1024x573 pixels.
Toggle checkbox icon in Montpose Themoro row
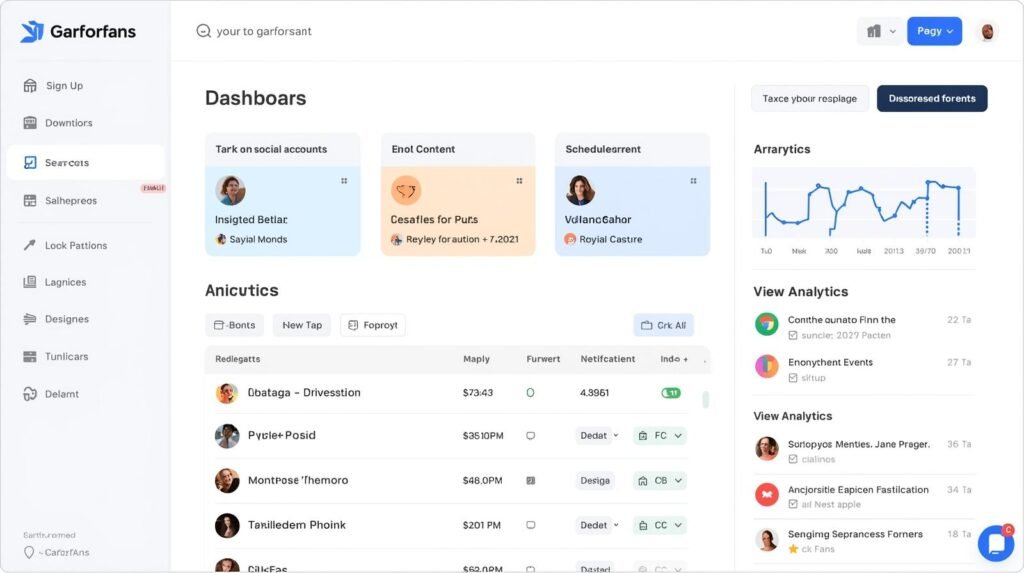pyautogui.click(x=530, y=480)
